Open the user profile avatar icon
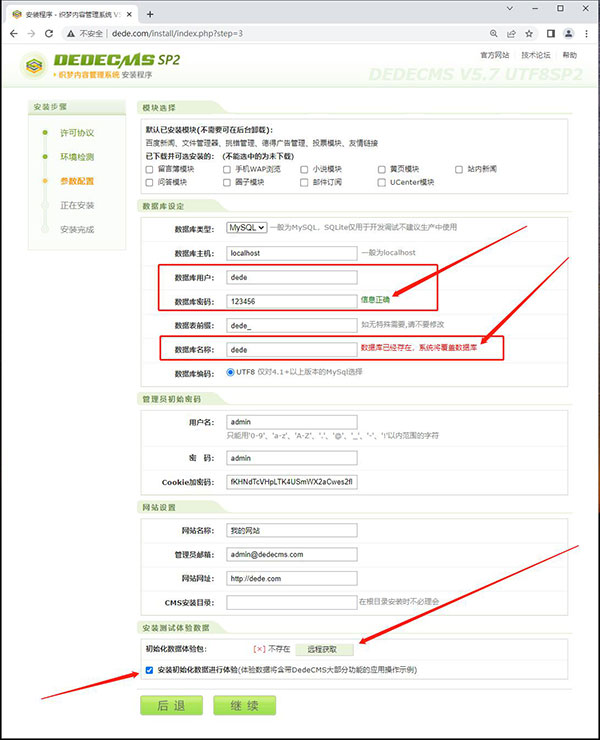 pyautogui.click(x=569, y=34)
